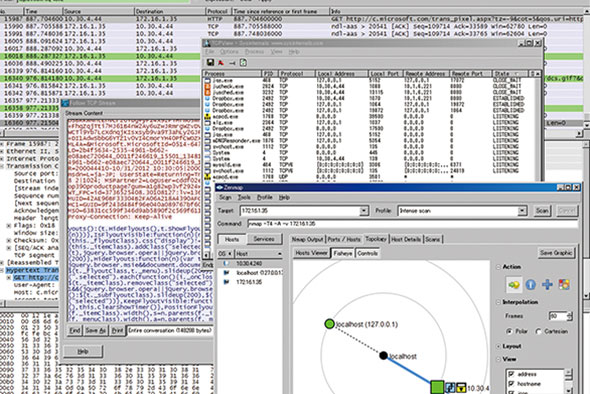Viewport: 590px width, 394px height.
Task: Sort by State column in TCPView
Action: point(510,73)
